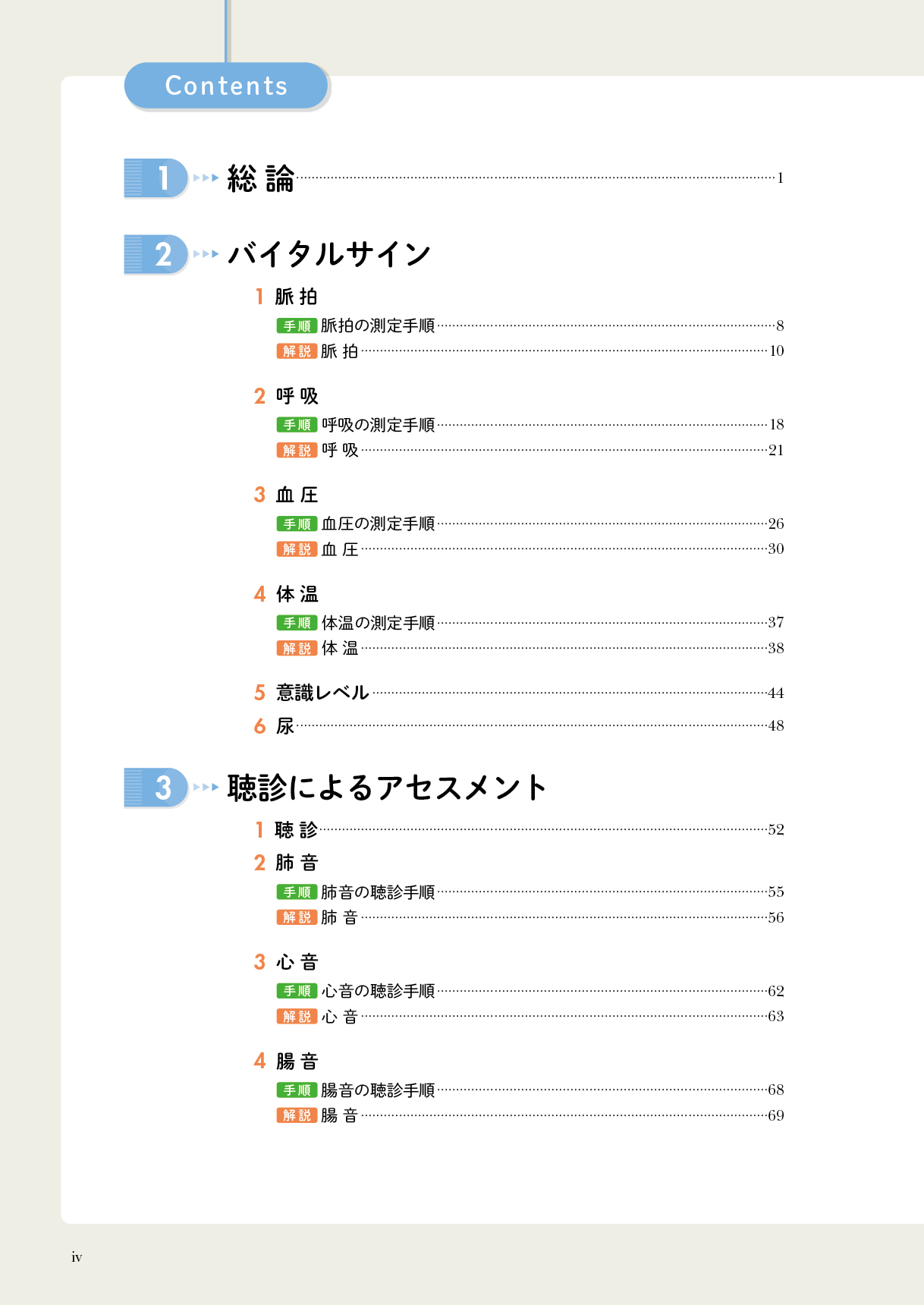This screenshot has height=1305, width=924.
Task: Click the Contents header label
Action: [226, 86]
